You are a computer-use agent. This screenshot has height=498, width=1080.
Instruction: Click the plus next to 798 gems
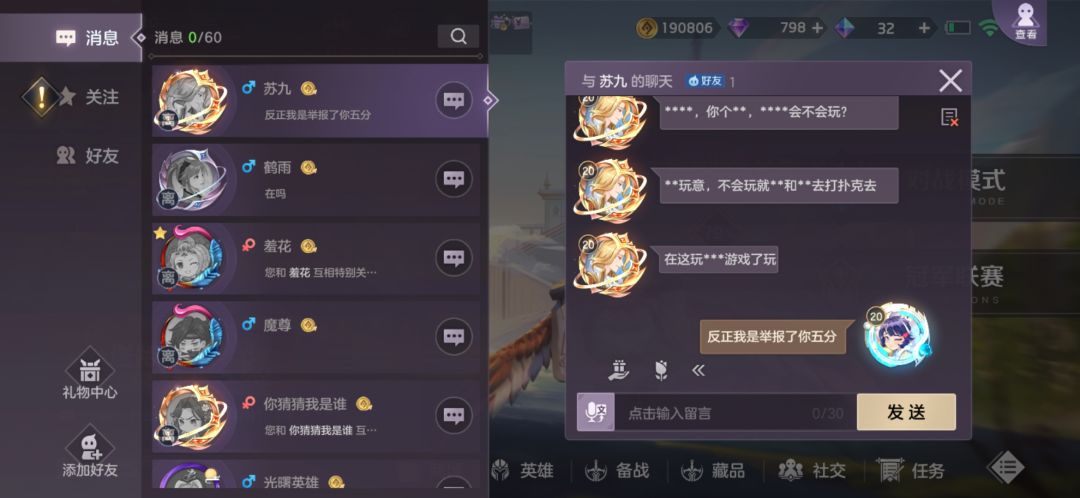[x=818, y=28]
